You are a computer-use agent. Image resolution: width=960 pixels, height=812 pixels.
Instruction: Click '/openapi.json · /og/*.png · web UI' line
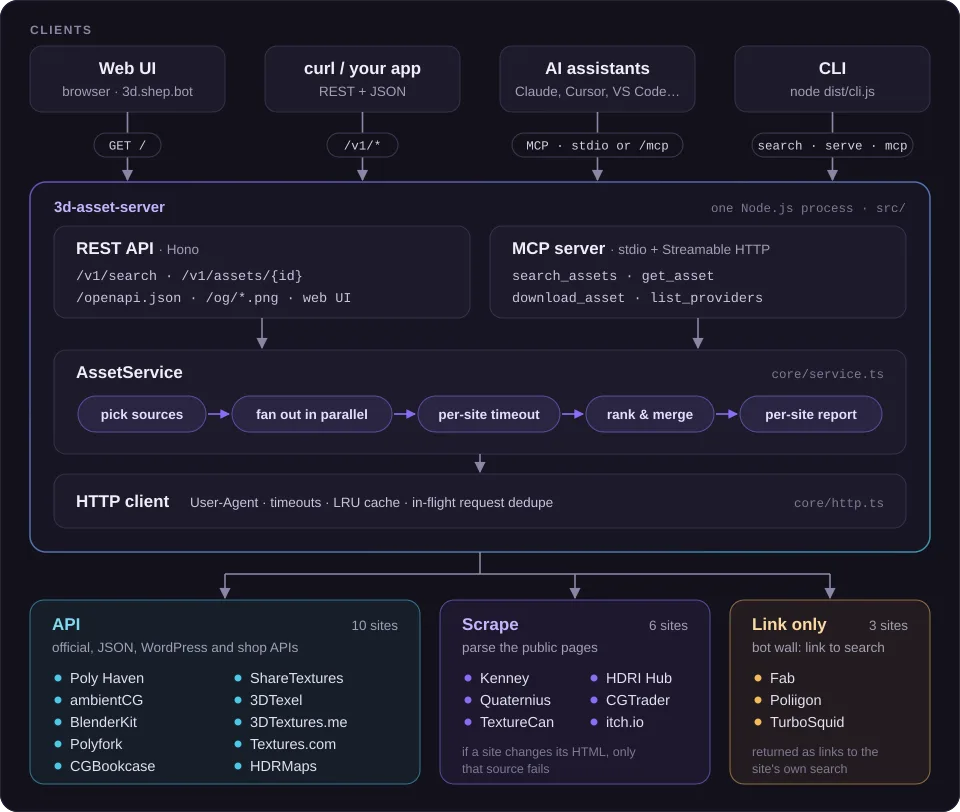coord(213,298)
